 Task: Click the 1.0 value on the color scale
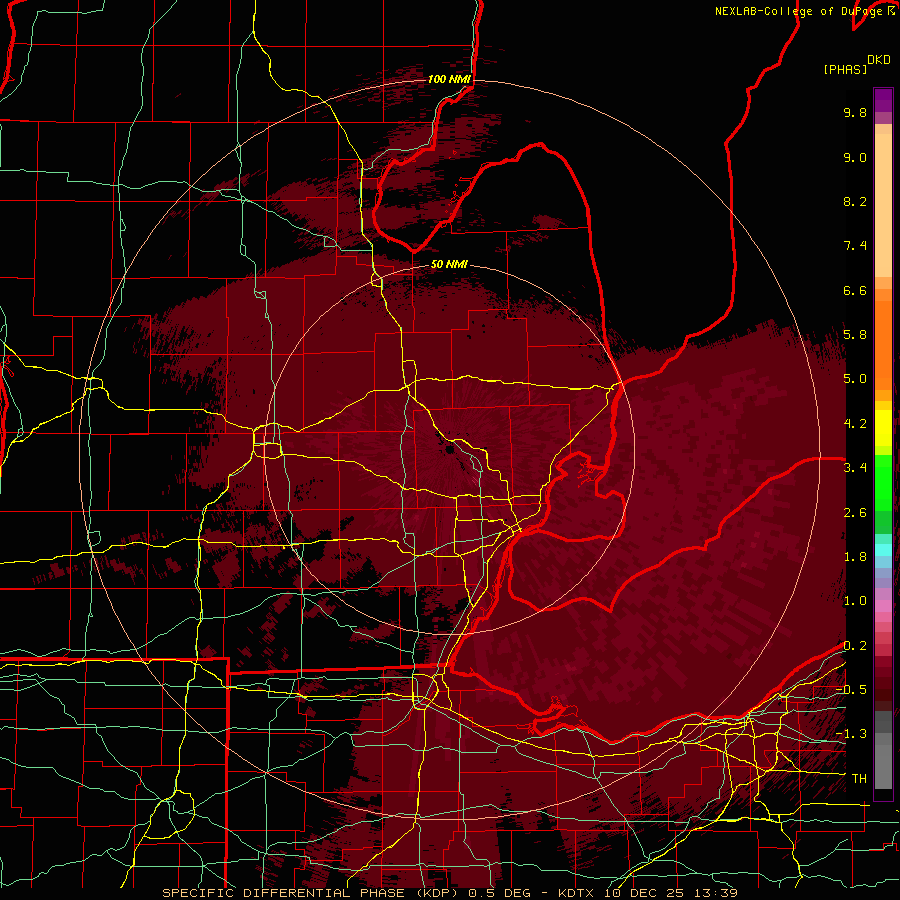[x=855, y=601]
